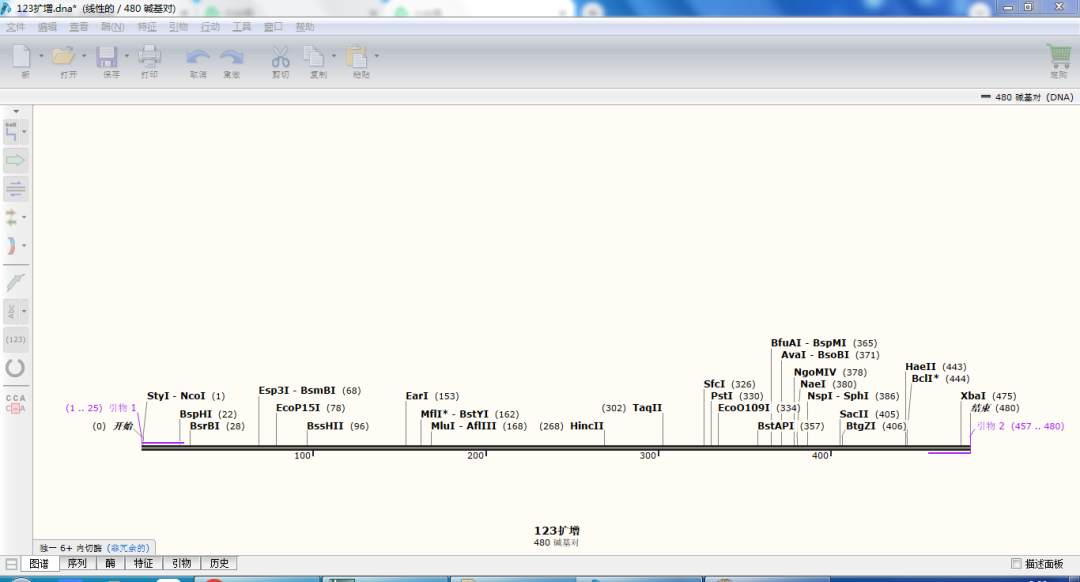1080x582 pixels.
Task: Click the 引物 2 (457 .. 480) primer label
Action: pyautogui.click(x=1020, y=426)
